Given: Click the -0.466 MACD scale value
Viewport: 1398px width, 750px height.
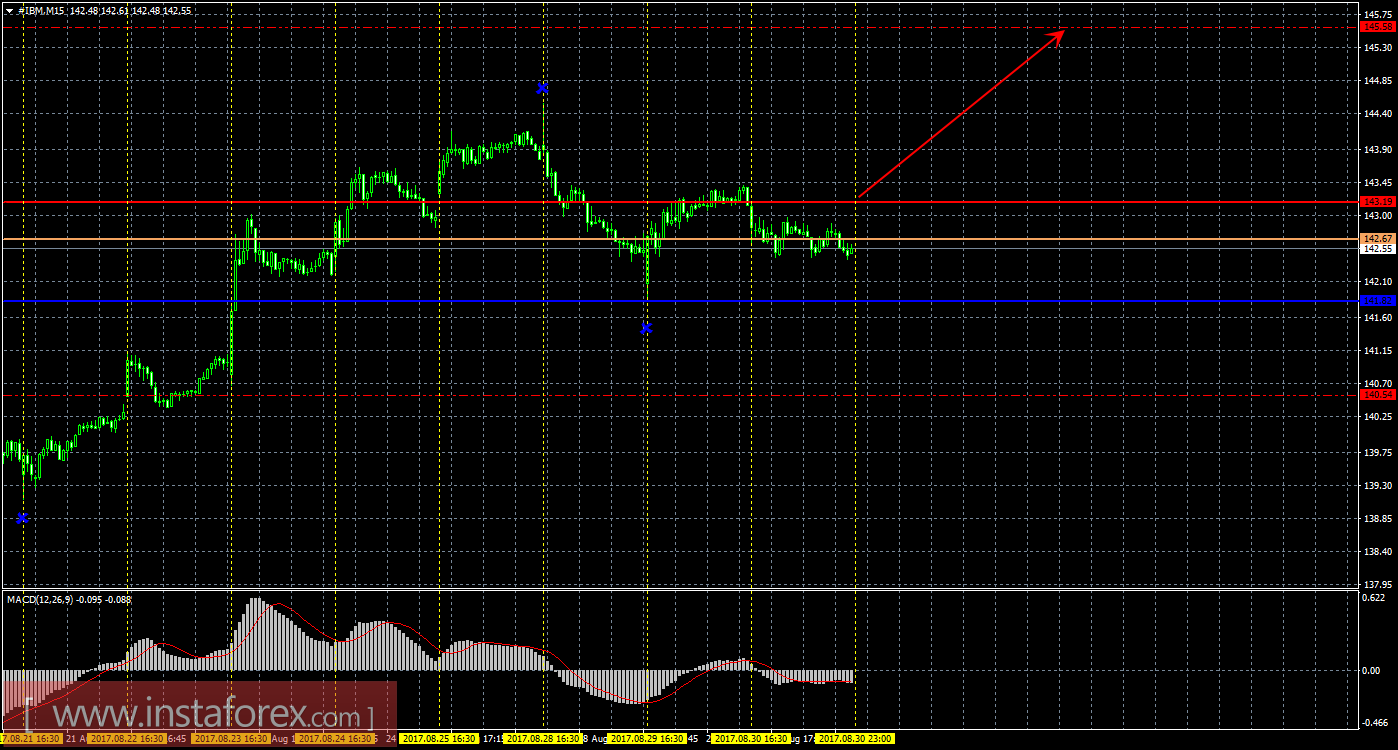Looking at the screenshot, I should tap(1374, 722).
